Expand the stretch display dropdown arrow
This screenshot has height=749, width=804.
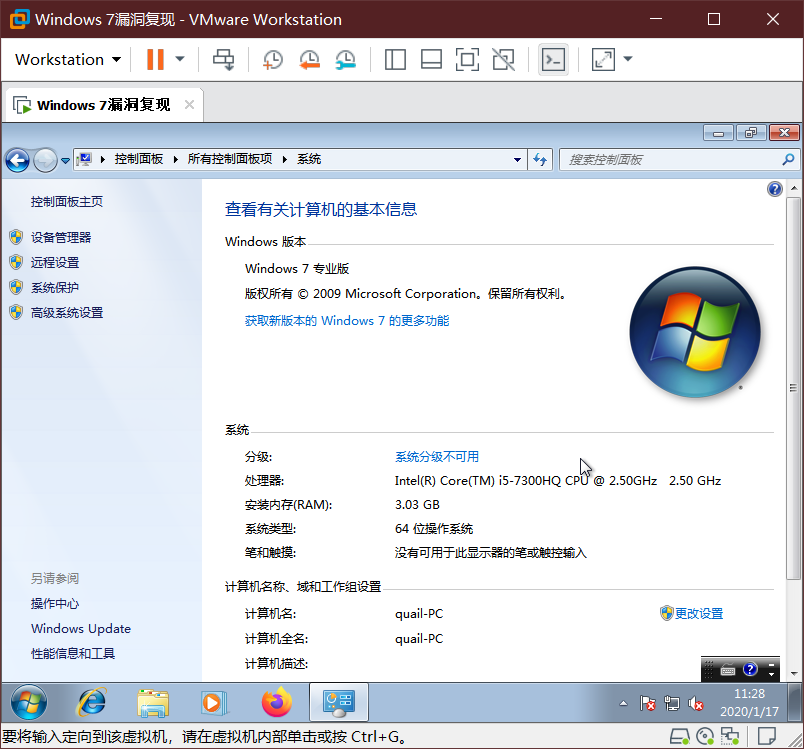pyautogui.click(x=628, y=59)
